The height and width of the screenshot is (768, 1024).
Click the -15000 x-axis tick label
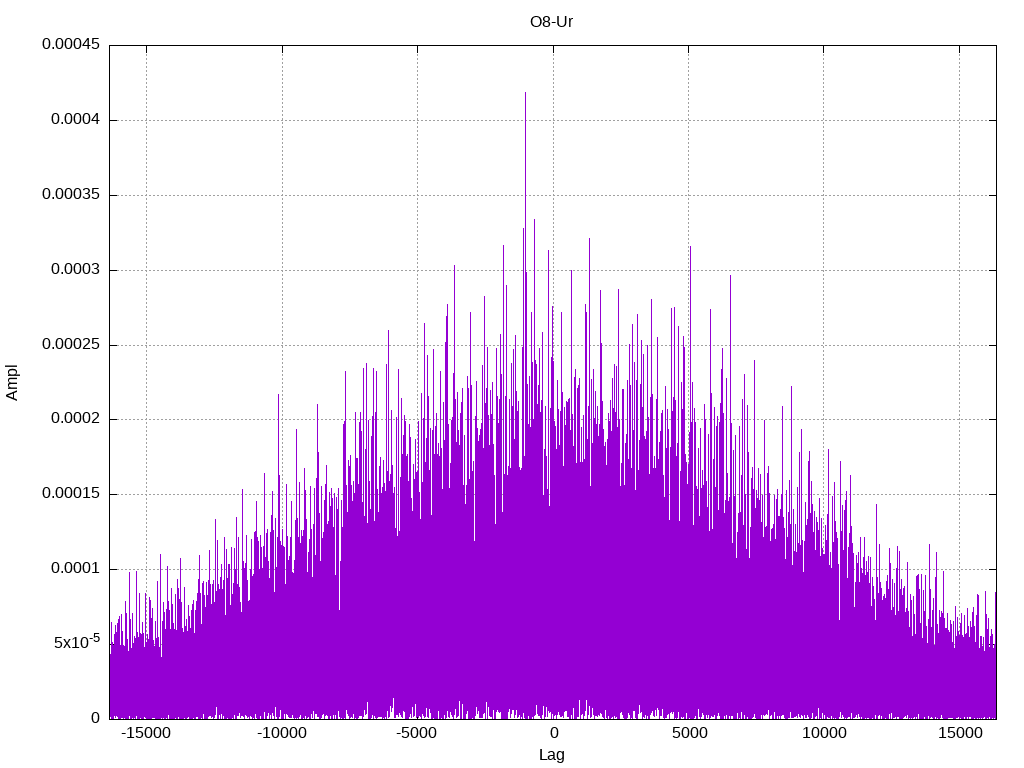pos(146,733)
